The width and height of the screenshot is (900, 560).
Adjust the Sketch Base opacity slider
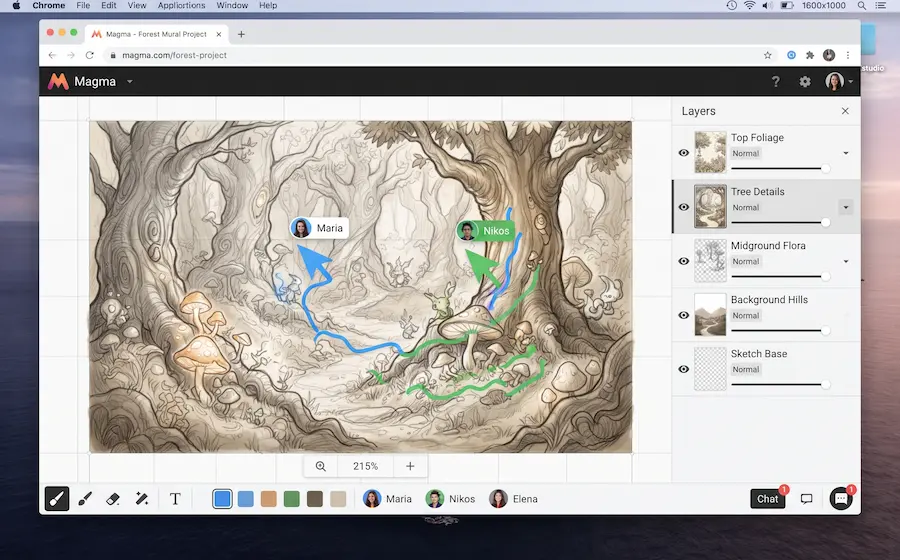click(781, 384)
